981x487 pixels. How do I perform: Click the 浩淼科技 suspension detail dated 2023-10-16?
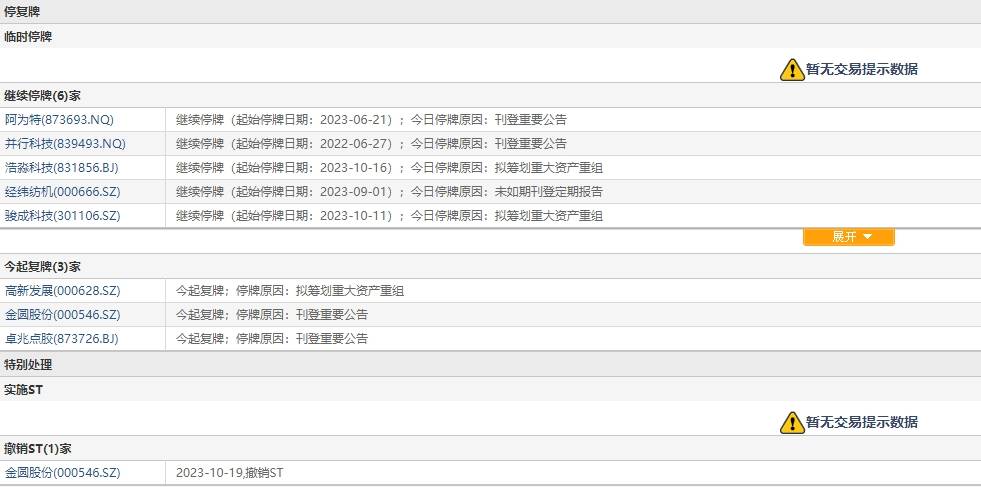(389, 168)
